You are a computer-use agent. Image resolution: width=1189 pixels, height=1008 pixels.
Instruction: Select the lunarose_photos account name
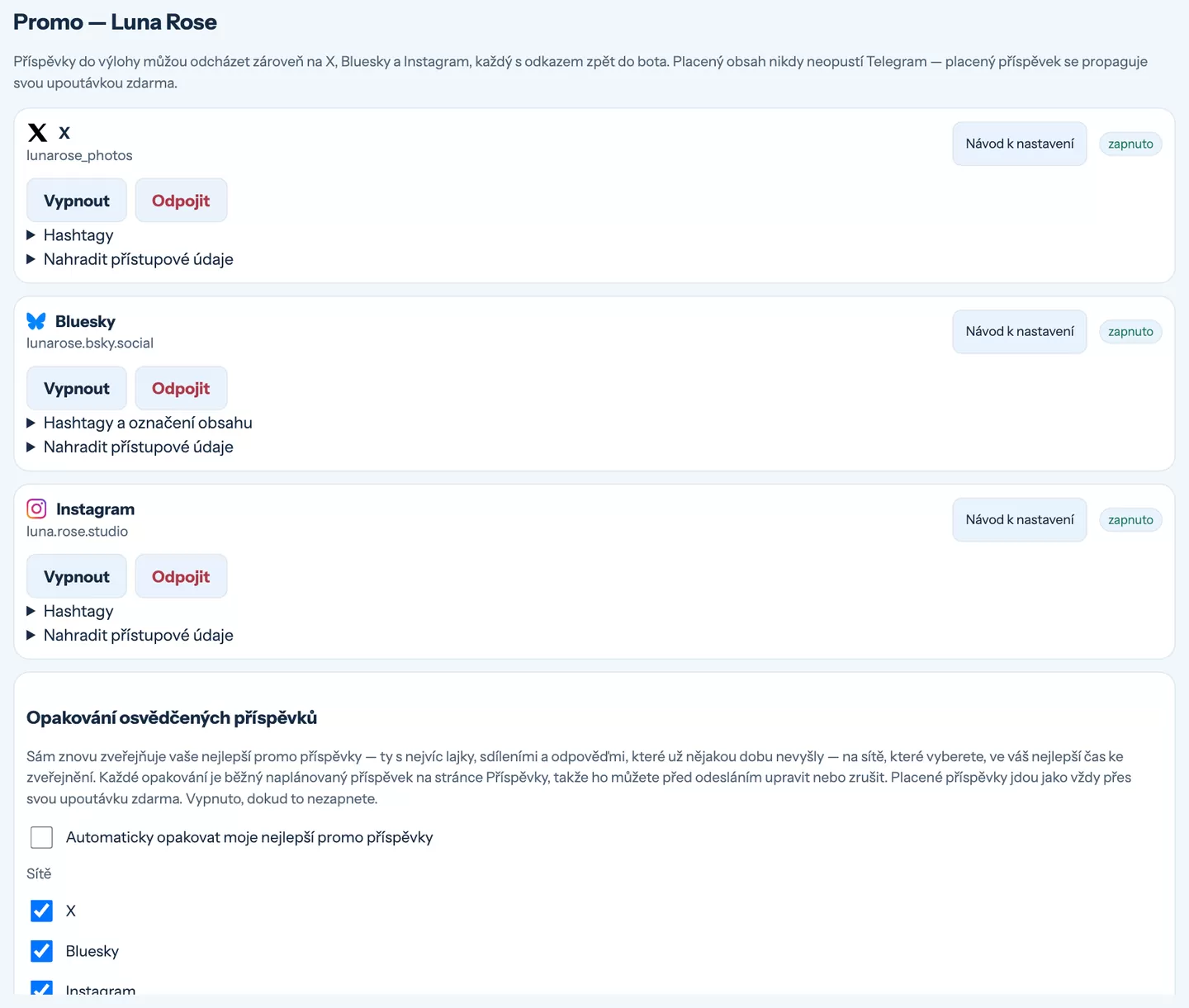pyautogui.click(x=79, y=155)
